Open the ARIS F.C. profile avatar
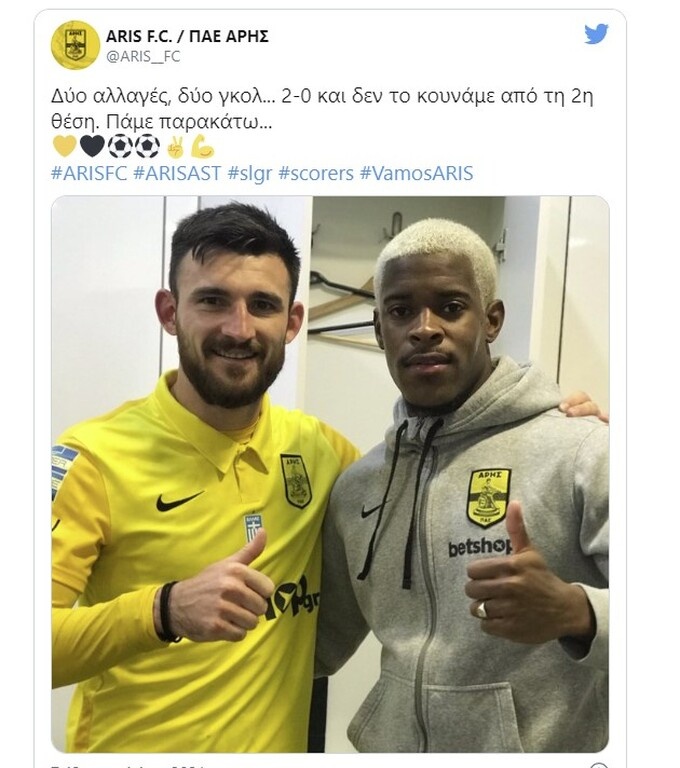The width and height of the screenshot is (680, 768). pyautogui.click(x=75, y=45)
